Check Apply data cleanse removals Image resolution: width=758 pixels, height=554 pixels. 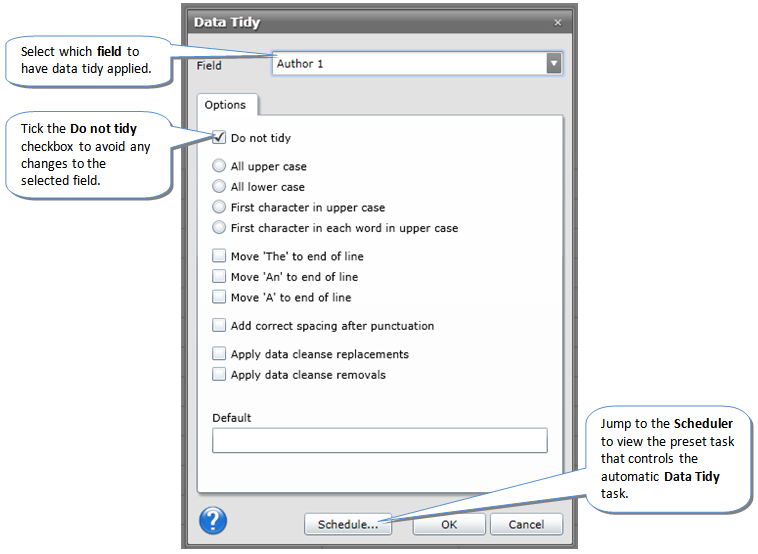point(220,375)
